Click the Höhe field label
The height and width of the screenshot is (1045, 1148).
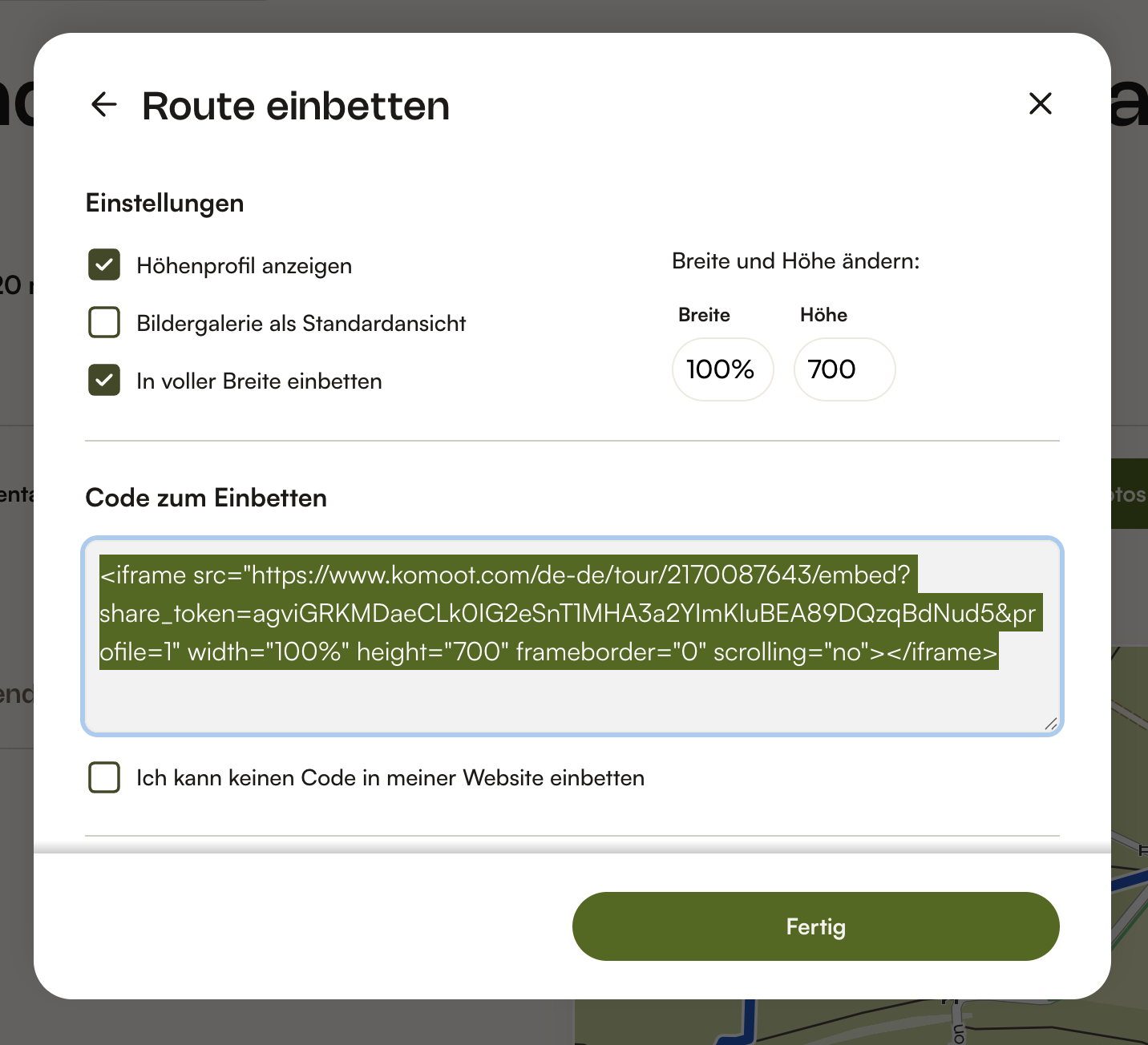pos(823,315)
